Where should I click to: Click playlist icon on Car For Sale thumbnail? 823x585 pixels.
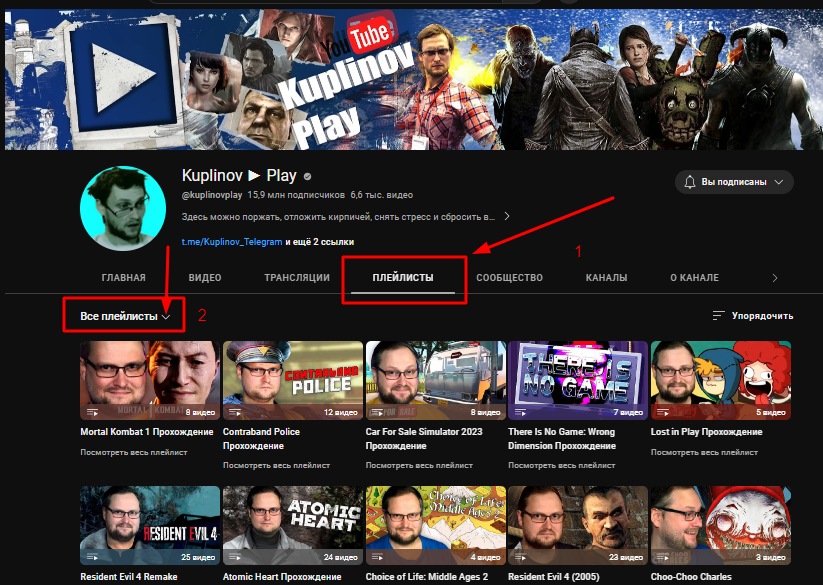pyautogui.click(x=377, y=412)
